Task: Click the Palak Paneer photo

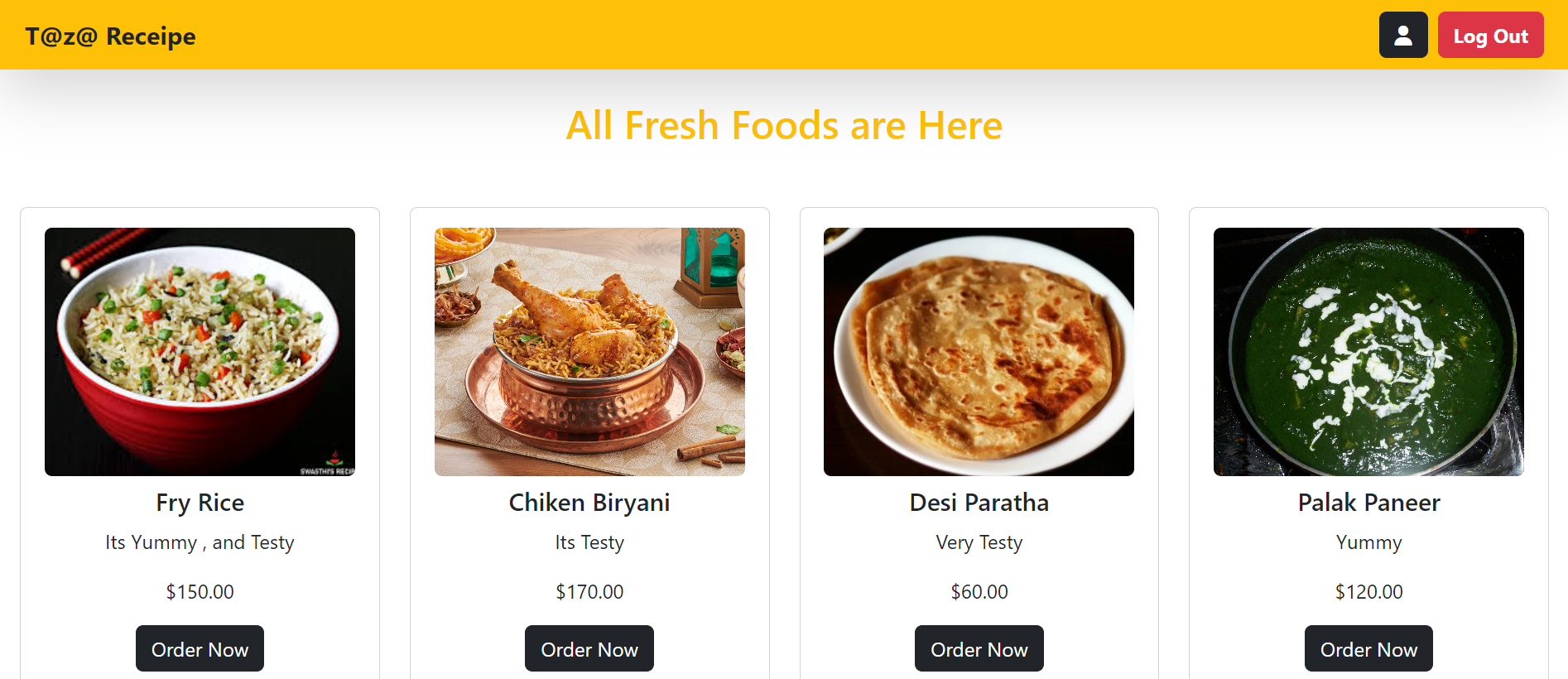Action: point(1368,351)
